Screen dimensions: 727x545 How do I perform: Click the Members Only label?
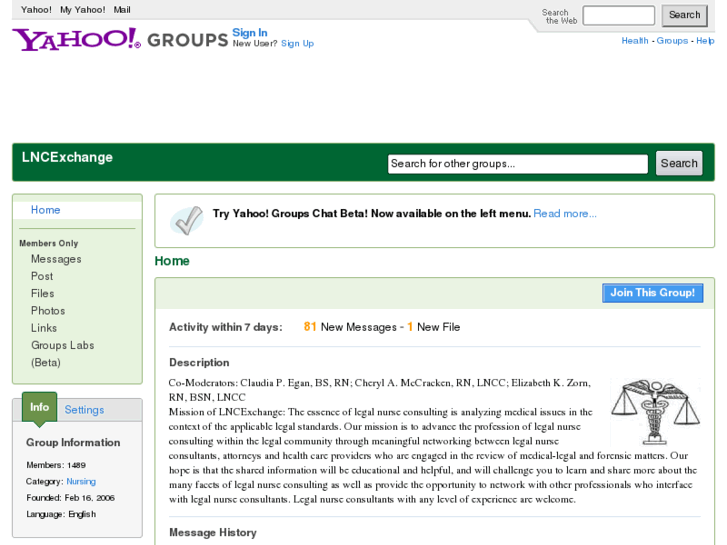click(49, 244)
